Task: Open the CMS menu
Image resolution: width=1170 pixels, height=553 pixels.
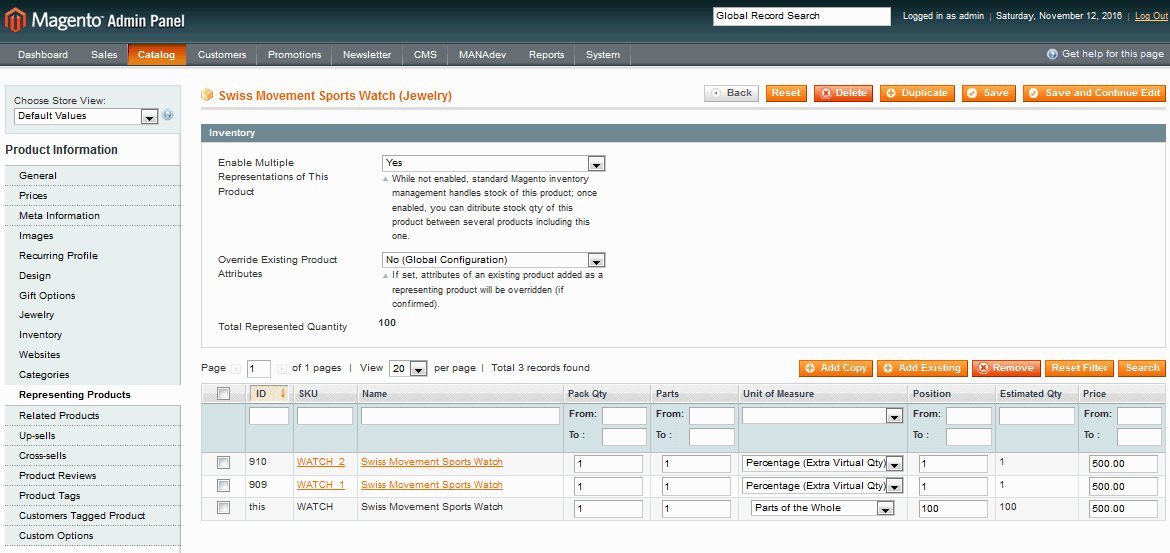Action: (x=425, y=54)
